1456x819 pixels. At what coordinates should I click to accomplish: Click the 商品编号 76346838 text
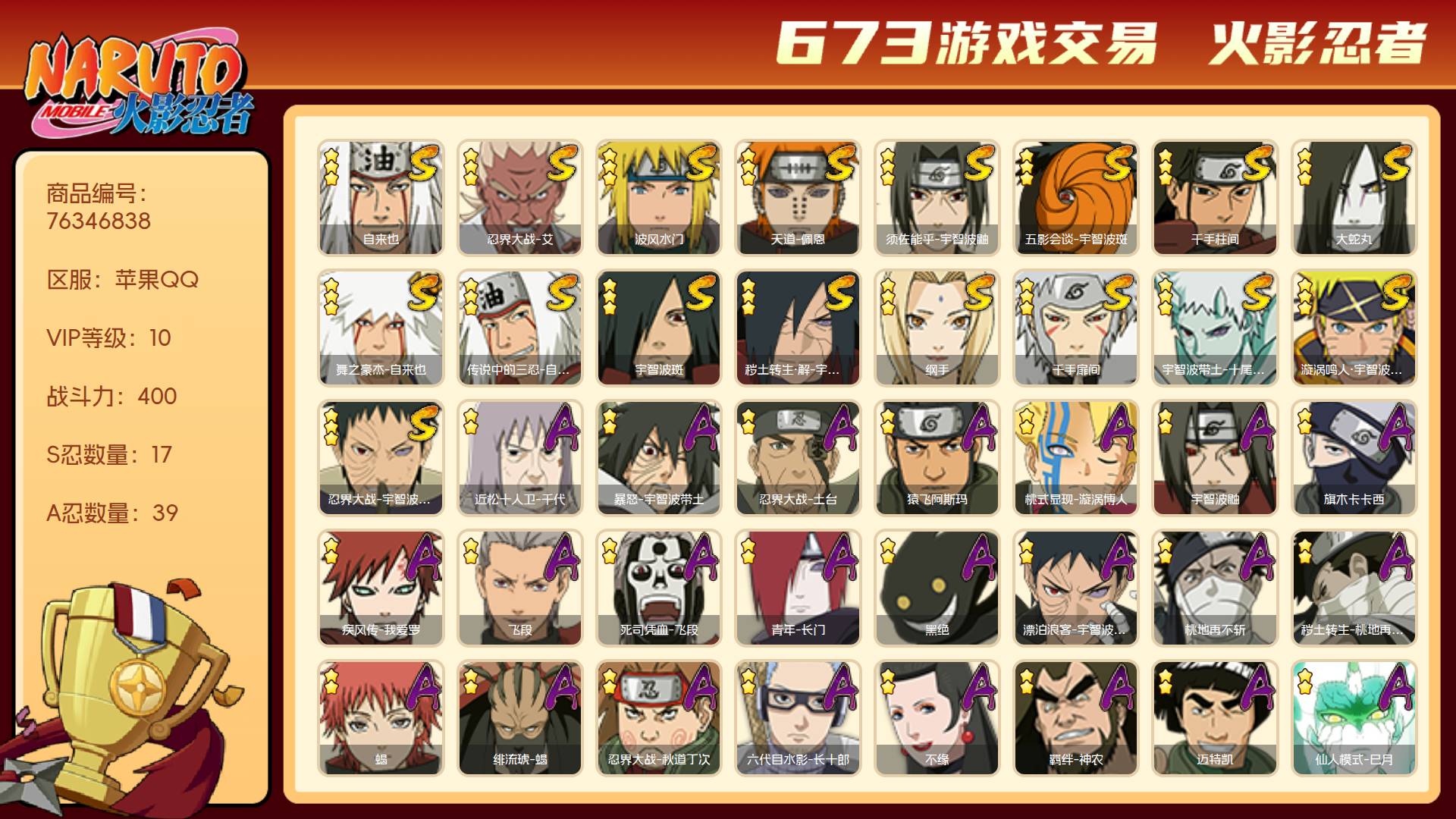tap(99, 207)
